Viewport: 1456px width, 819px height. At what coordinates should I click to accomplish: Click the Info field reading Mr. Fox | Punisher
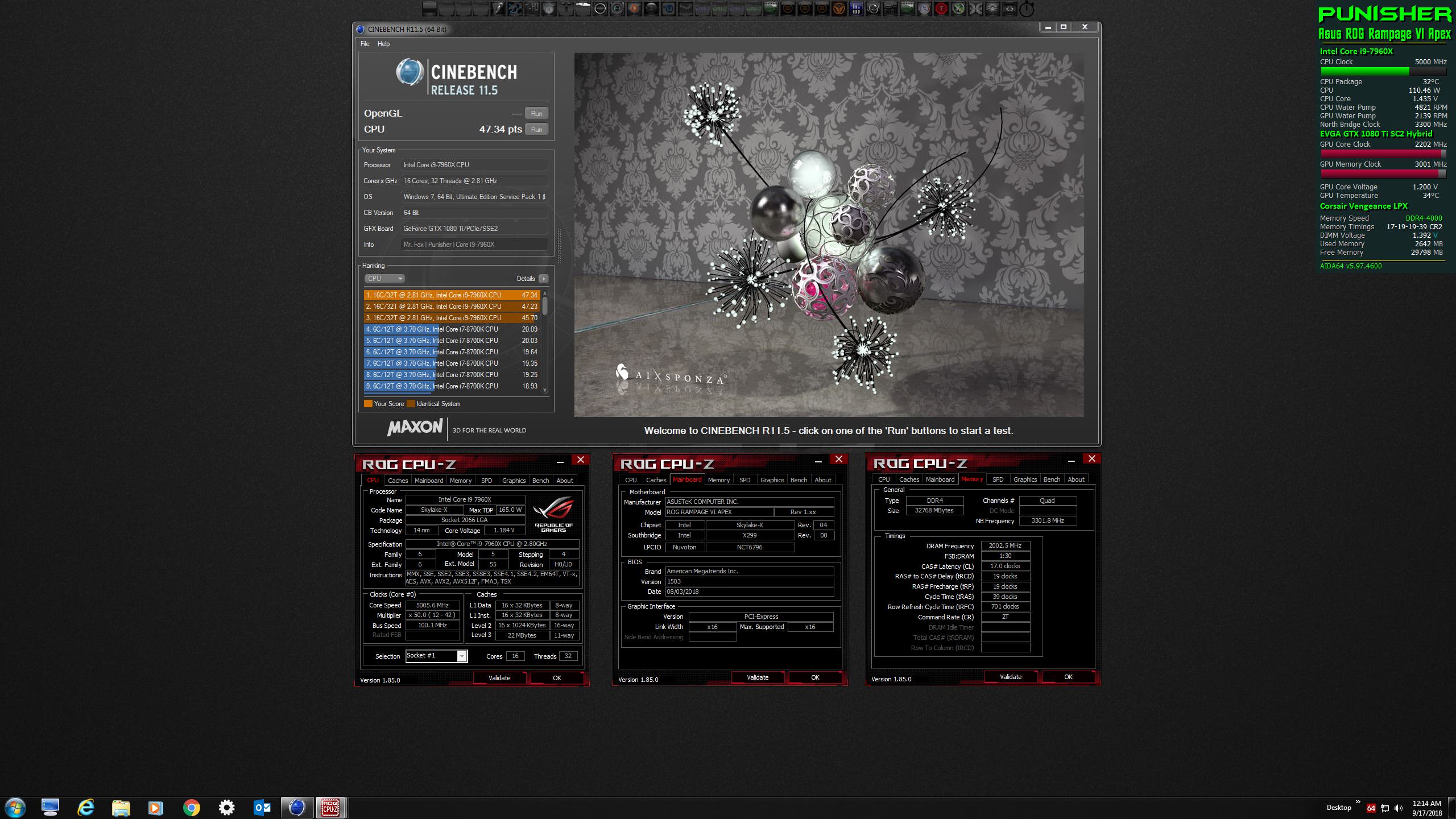[474, 245]
